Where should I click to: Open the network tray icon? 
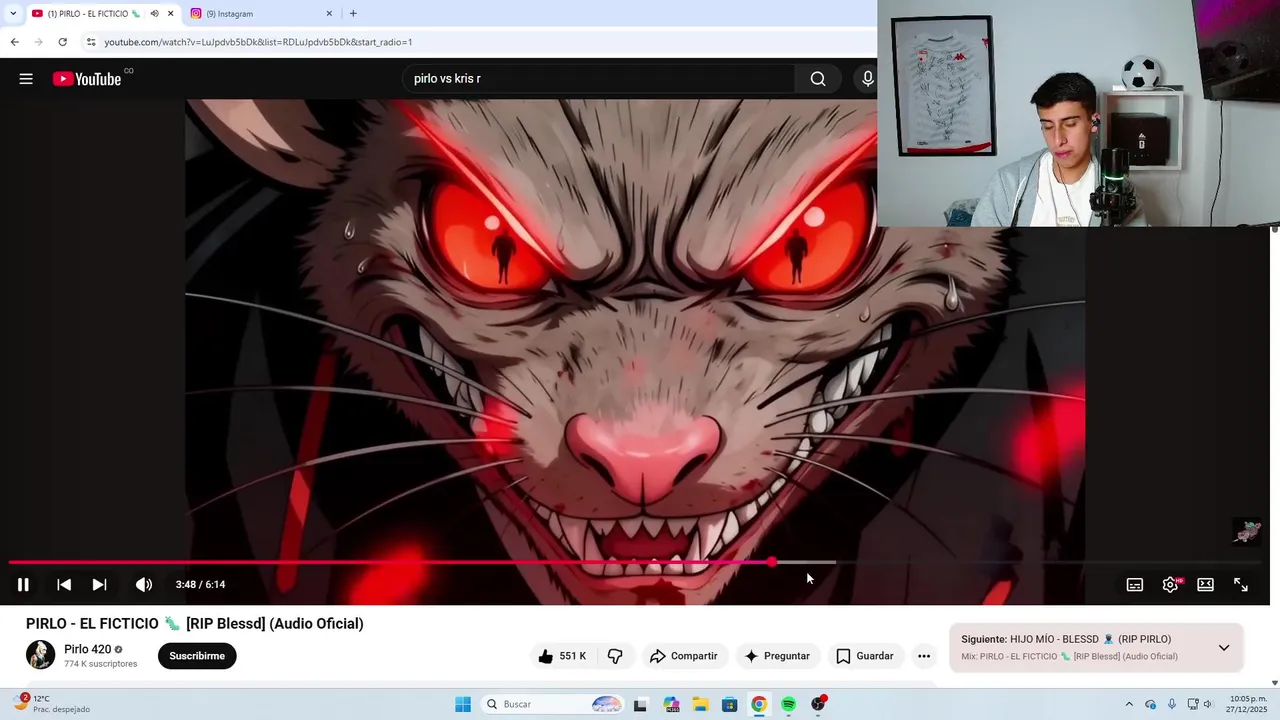coord(1193,704)
